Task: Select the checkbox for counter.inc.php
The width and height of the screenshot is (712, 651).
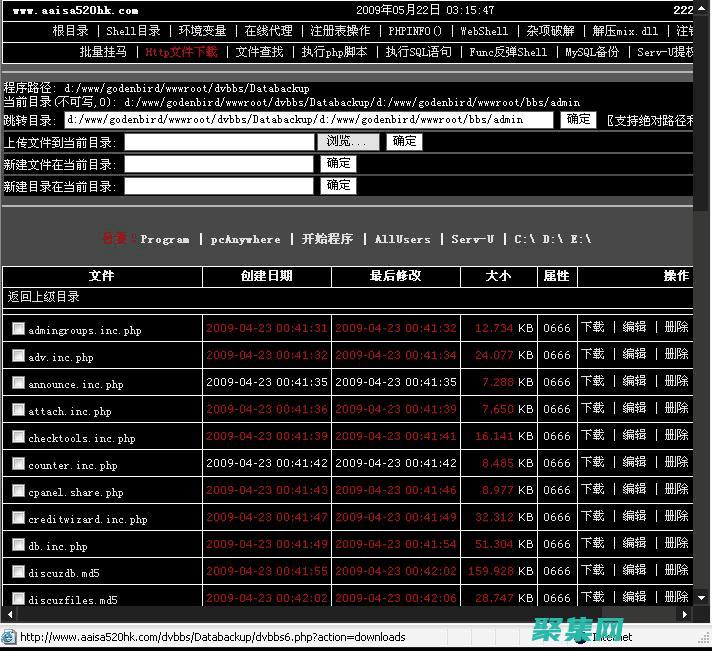Action: click(18, 464)
